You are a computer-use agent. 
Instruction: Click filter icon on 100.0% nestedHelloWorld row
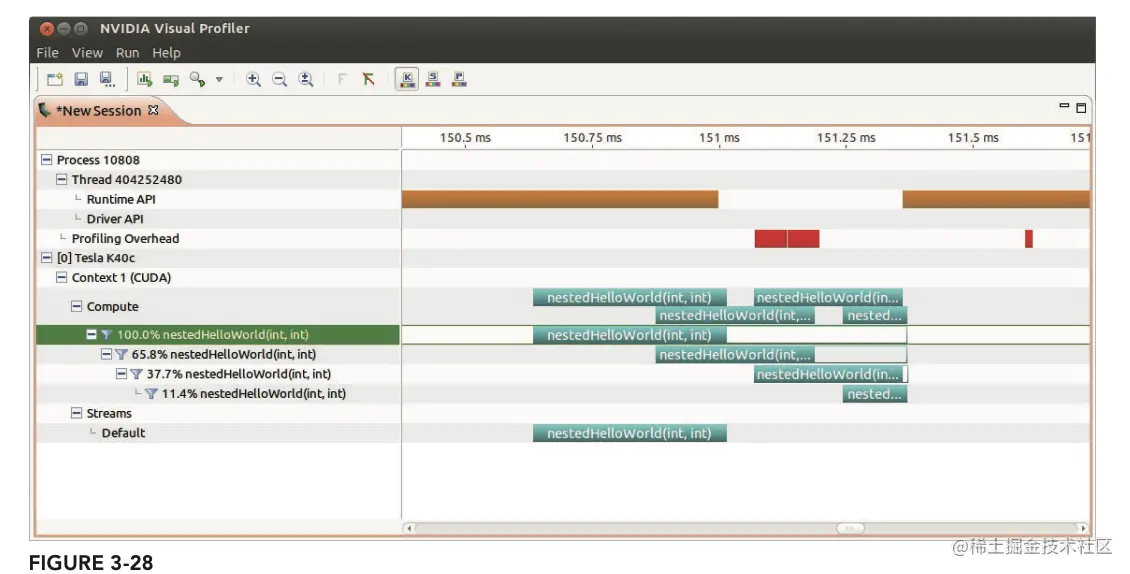(106, 335)
